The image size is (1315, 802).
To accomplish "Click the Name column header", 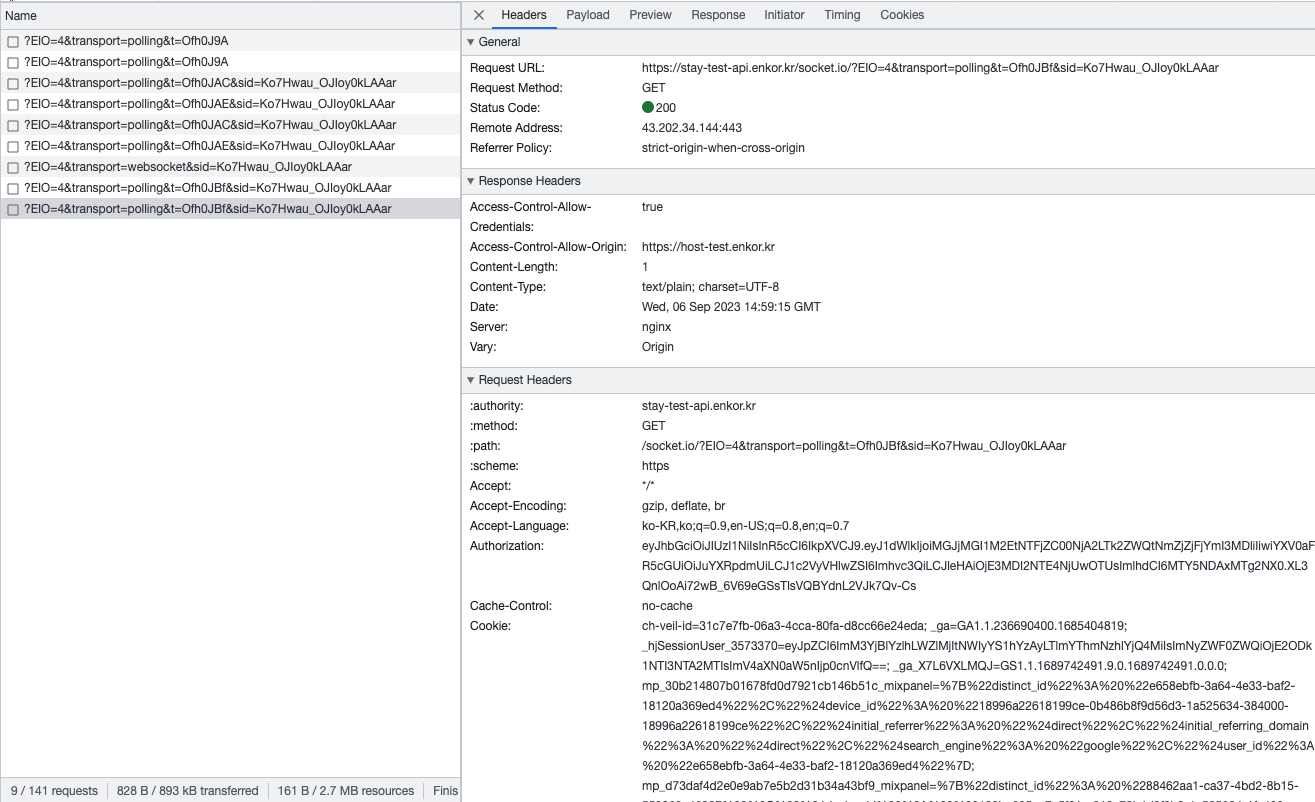I will pyautogui.click(x=230, y=16).
